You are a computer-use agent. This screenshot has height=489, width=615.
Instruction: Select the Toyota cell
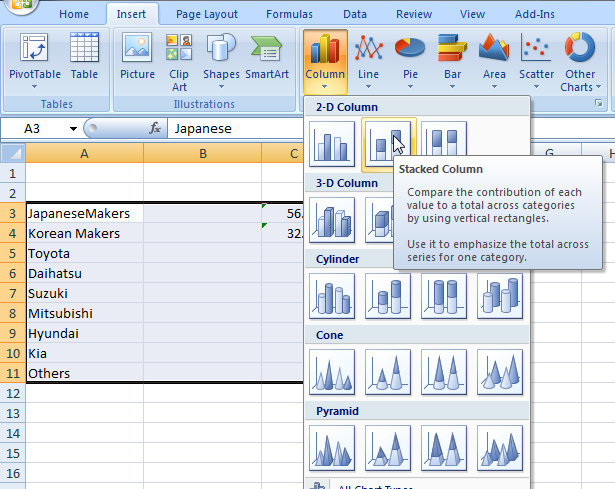coord(85,253)
